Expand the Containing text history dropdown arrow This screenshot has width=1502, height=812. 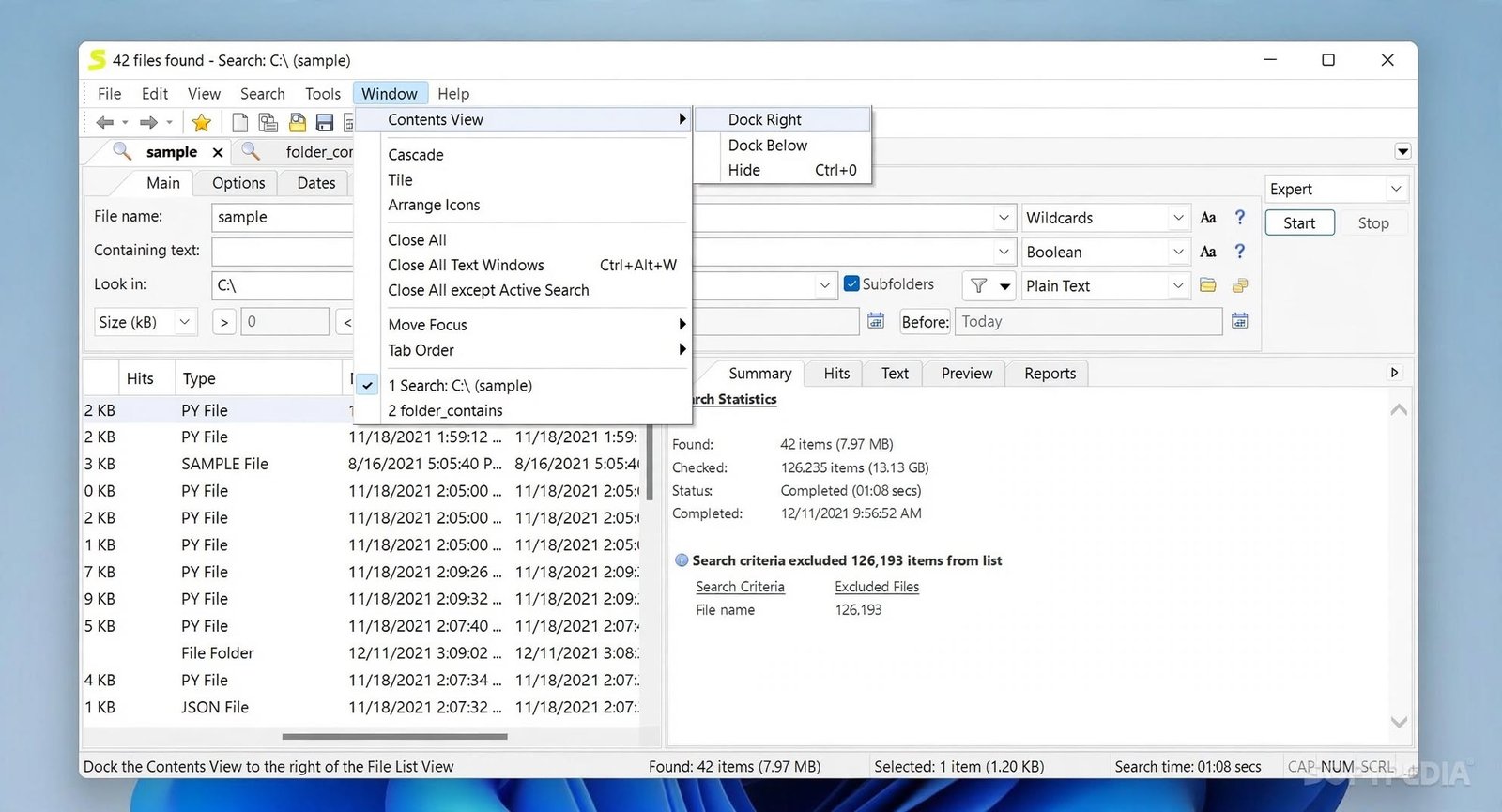(x=1004, y=252)
